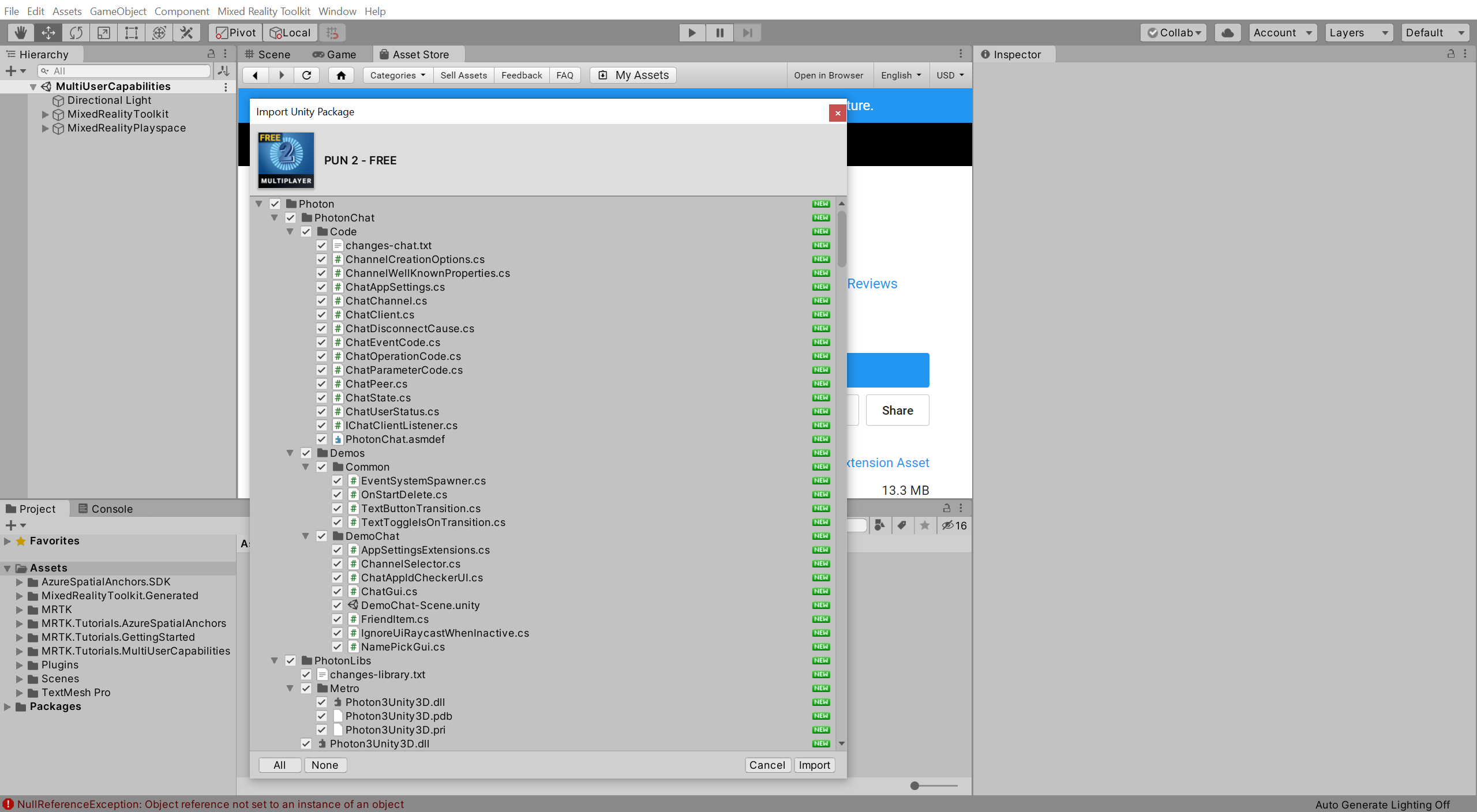Click the Asset Store home icon
The width and height of the screenshot is (1477, 812).
click(341, 75)
